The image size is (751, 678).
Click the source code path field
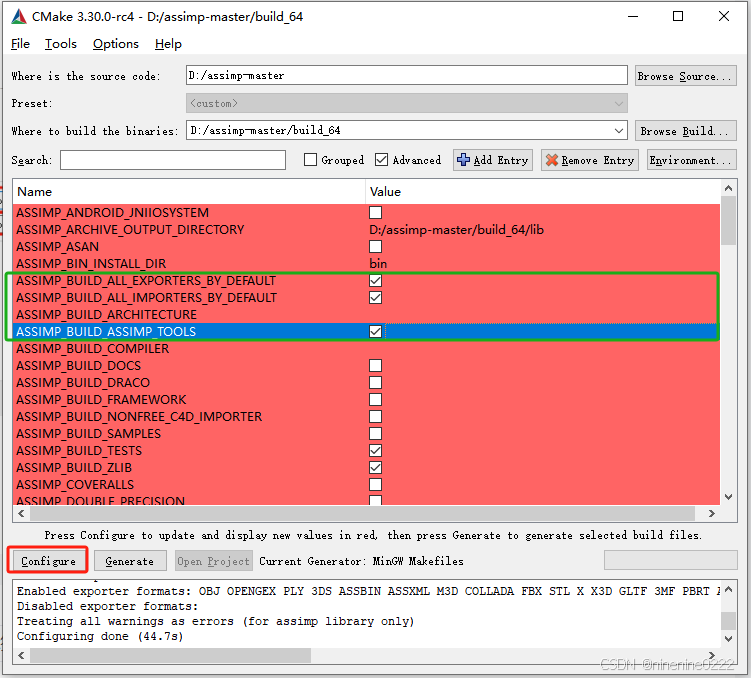tap(407, 76)
